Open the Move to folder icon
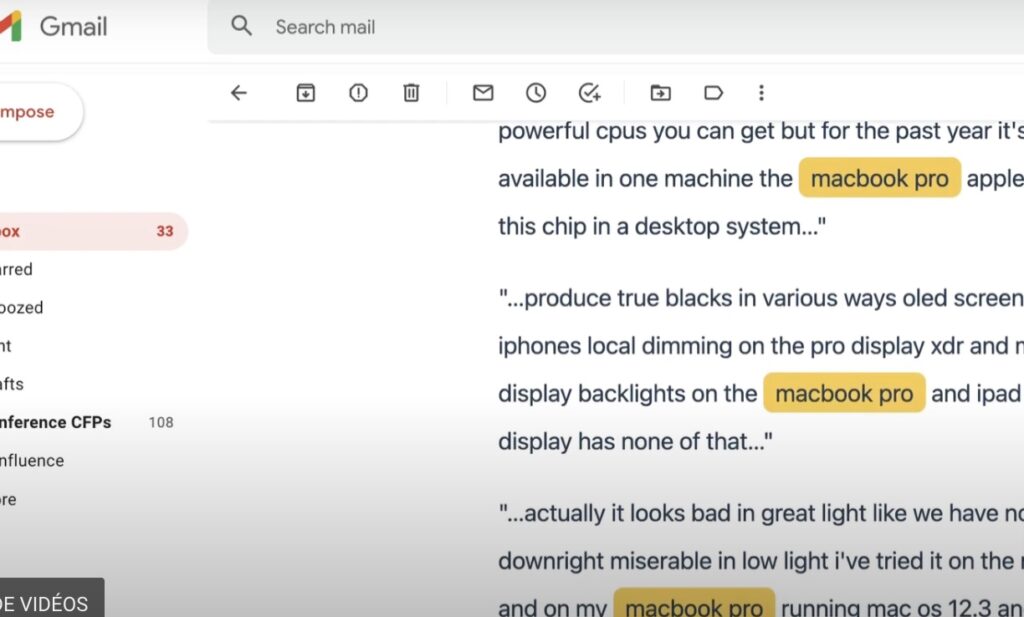 point(660,93)
